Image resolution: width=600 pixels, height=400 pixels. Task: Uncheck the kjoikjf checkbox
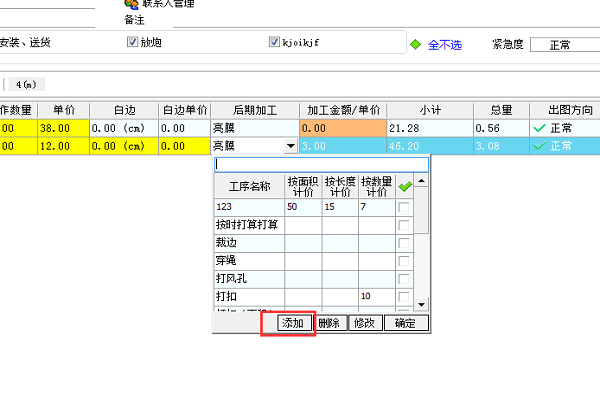(274, 42)
